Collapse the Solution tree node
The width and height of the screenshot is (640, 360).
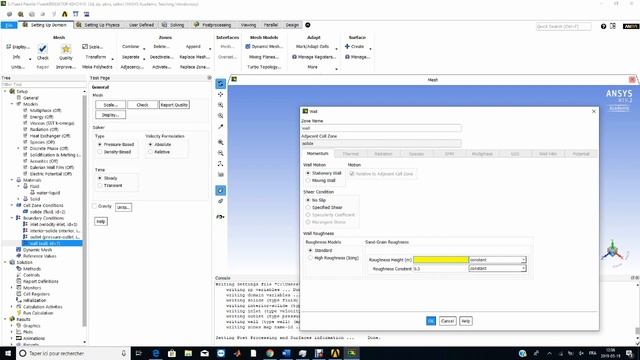5,262
